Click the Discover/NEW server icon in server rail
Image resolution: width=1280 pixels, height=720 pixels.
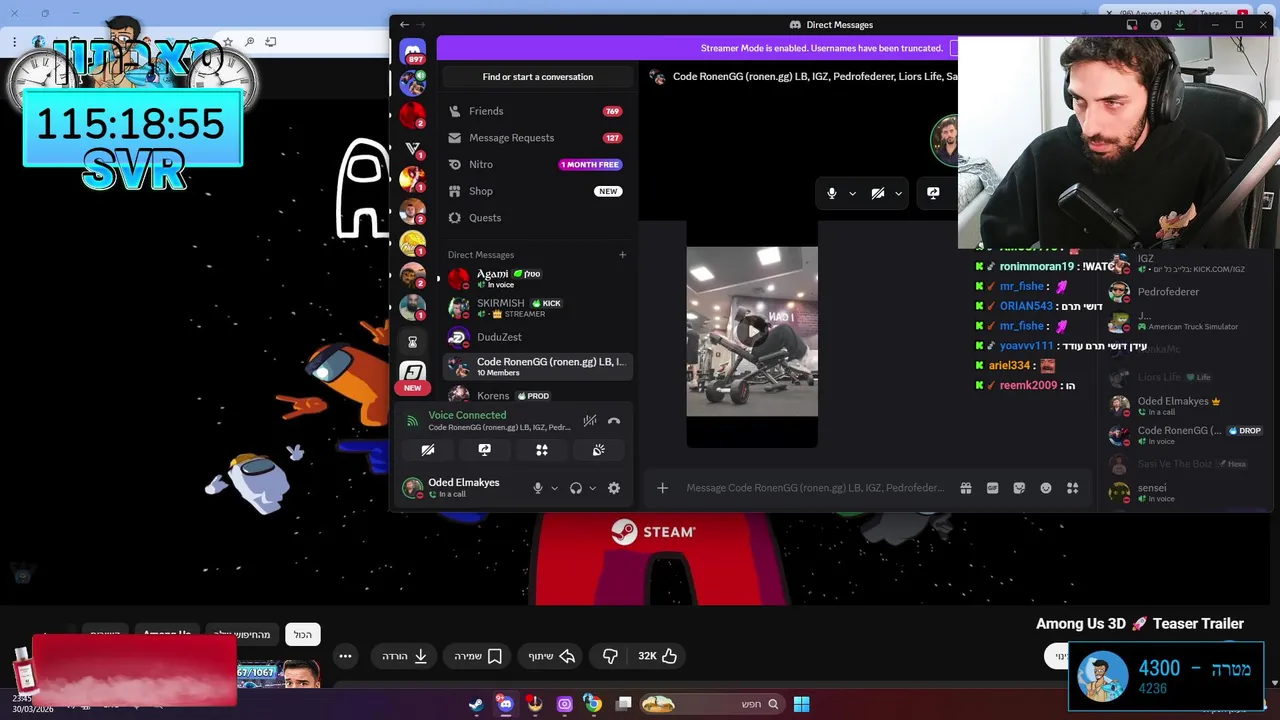pos(412,372)
